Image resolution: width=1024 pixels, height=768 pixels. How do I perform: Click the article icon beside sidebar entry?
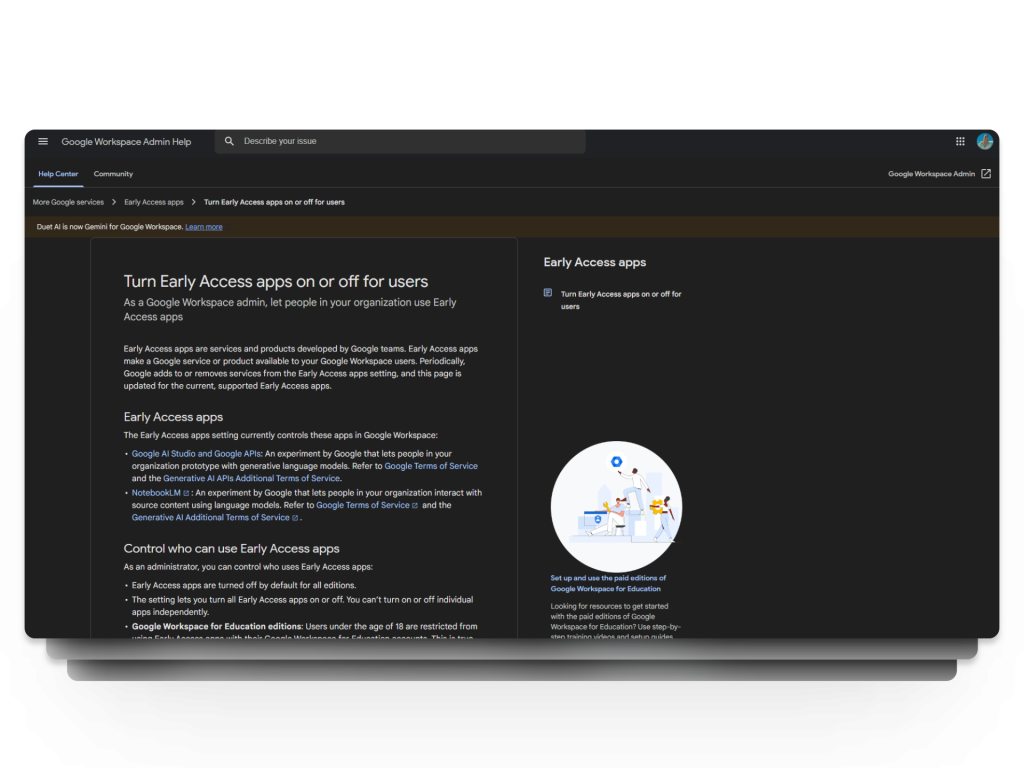pyautogui.click(x=548, y=293)
